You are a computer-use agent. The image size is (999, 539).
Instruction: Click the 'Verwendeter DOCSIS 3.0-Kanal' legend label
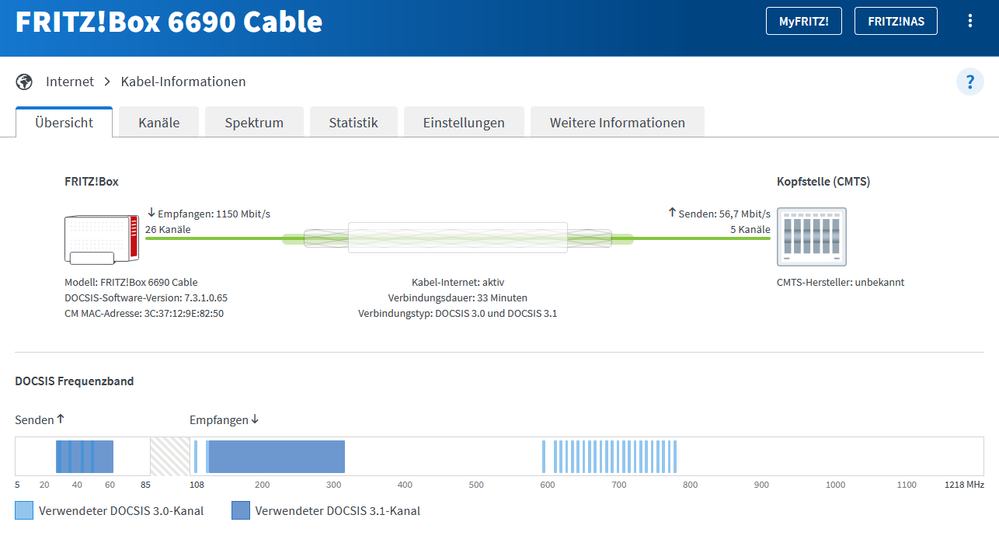[121, 510]
